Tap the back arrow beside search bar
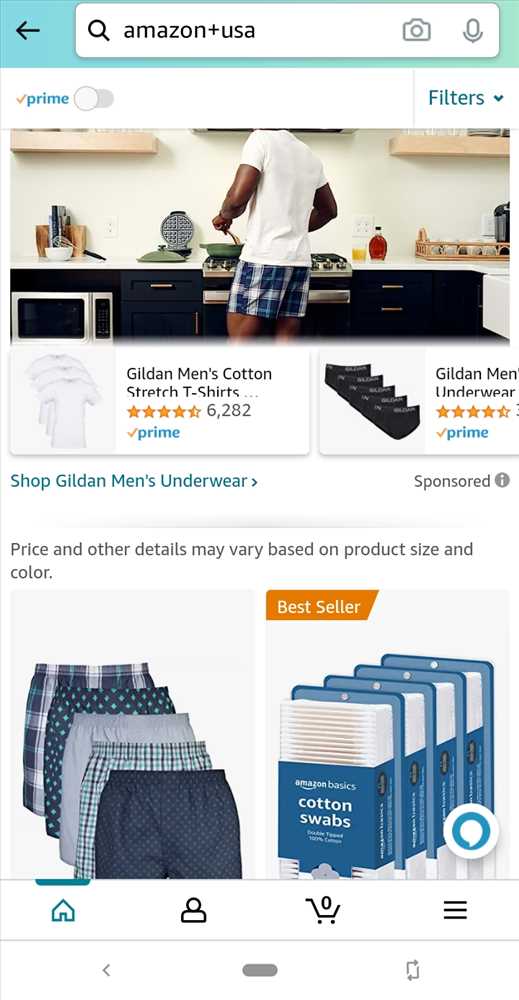The image size is (519, 1000). 27,30
